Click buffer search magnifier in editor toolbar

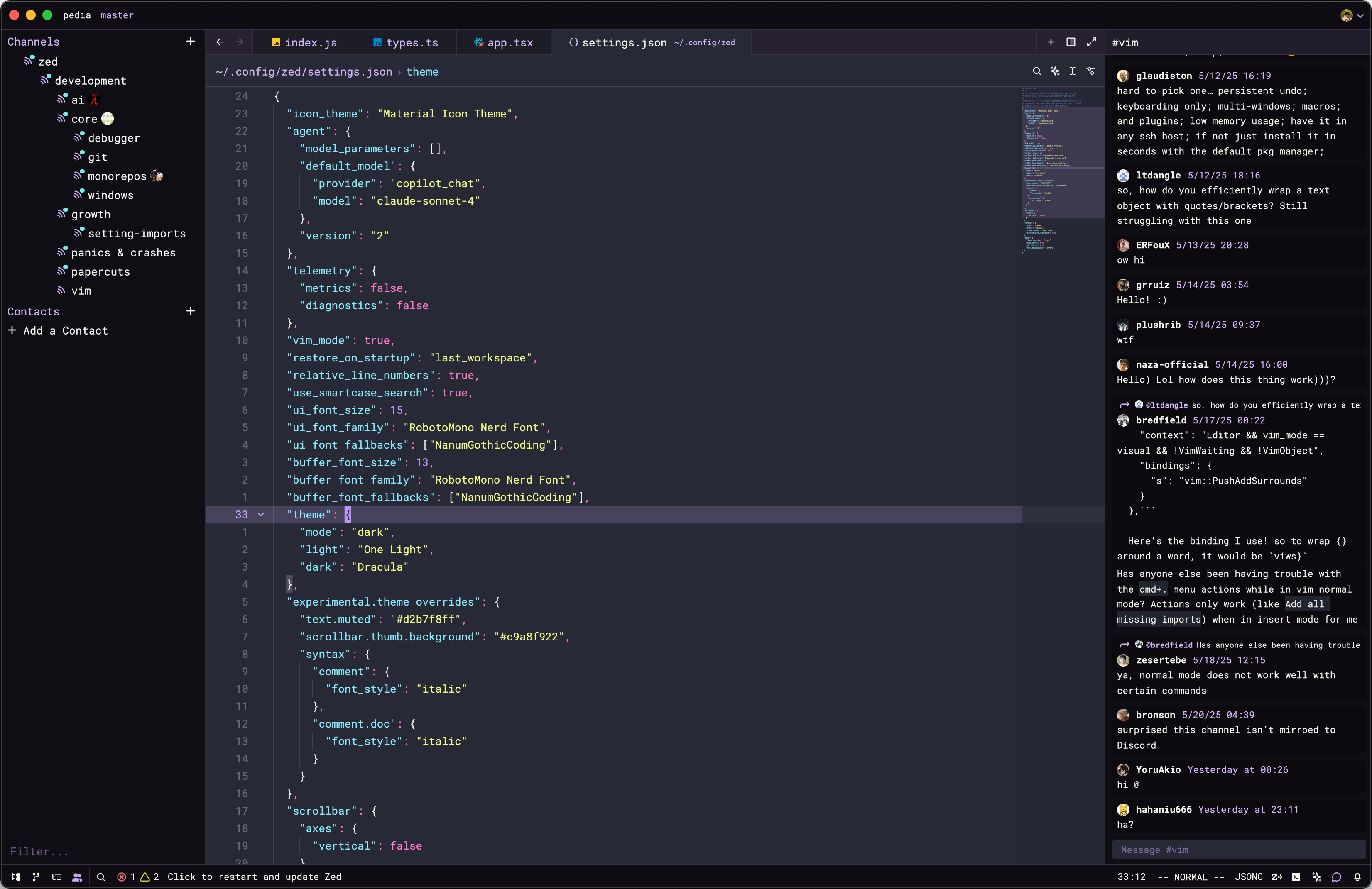pyautogui.click(x=1036, y=71)
